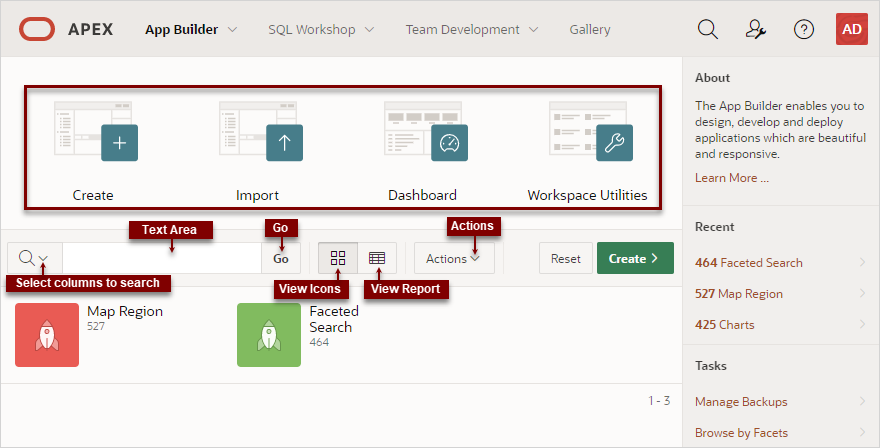Open the search magnifier in the header
Image resolution: width=880 pixels, height=448 pixels.
[708, 29]
